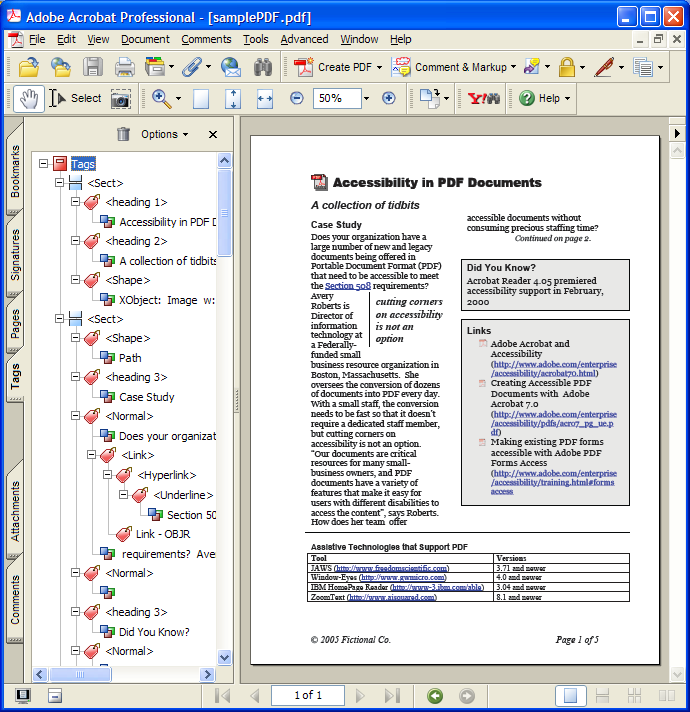Click the Yahoo search toolbar icon
690x712 pixels.
coord(484,99)
